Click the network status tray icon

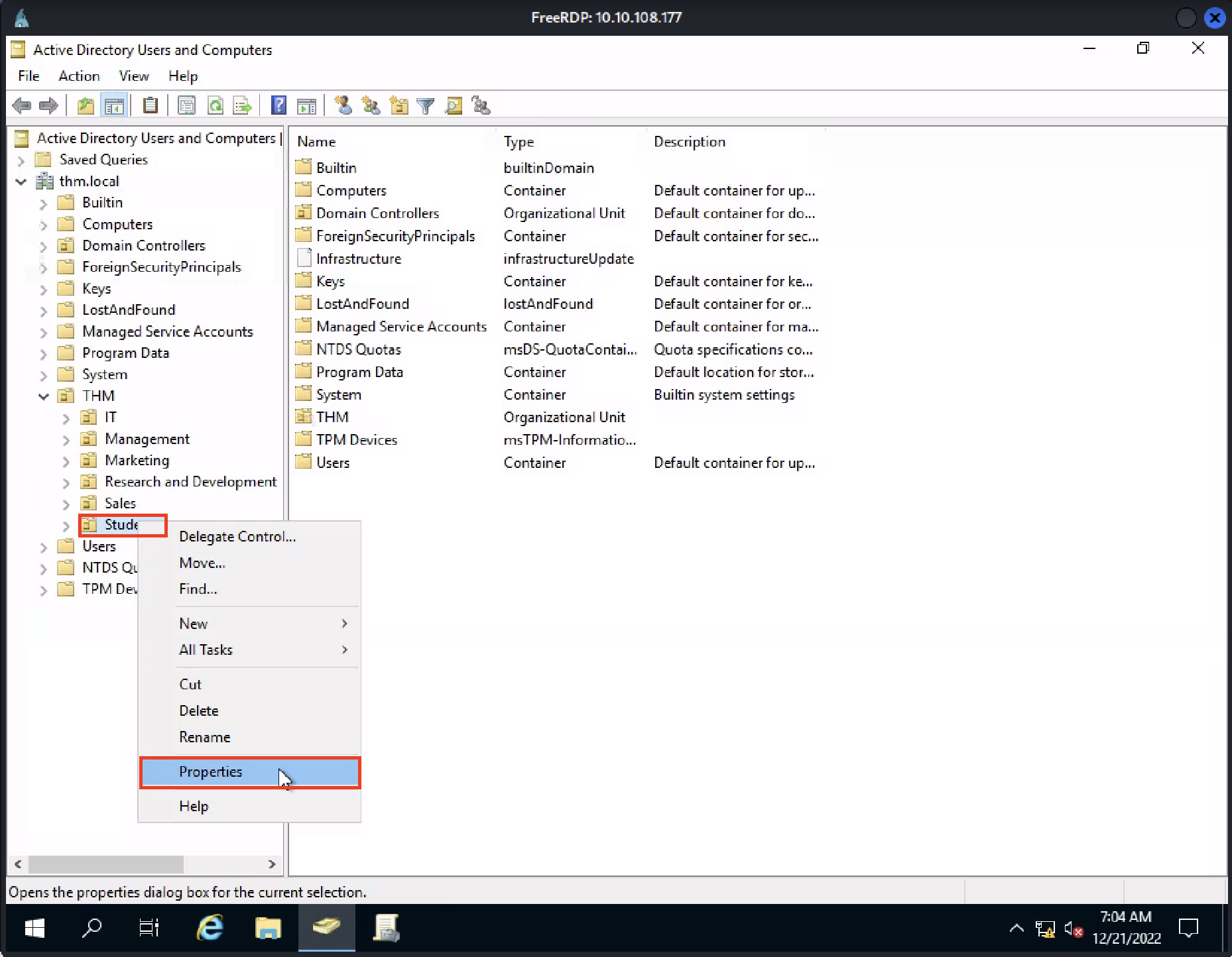click(1045, 929)
